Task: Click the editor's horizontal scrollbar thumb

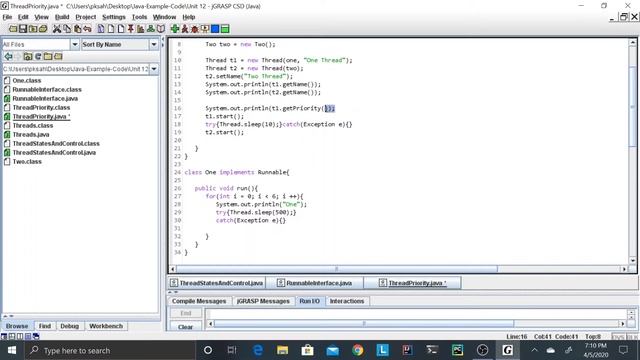Action: pos(337,269)
